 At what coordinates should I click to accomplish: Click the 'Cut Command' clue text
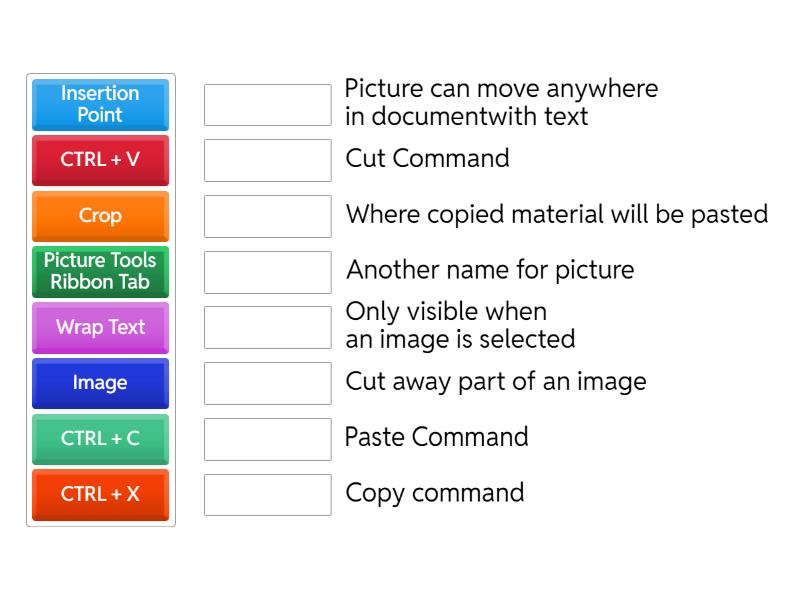pos(427,158)
